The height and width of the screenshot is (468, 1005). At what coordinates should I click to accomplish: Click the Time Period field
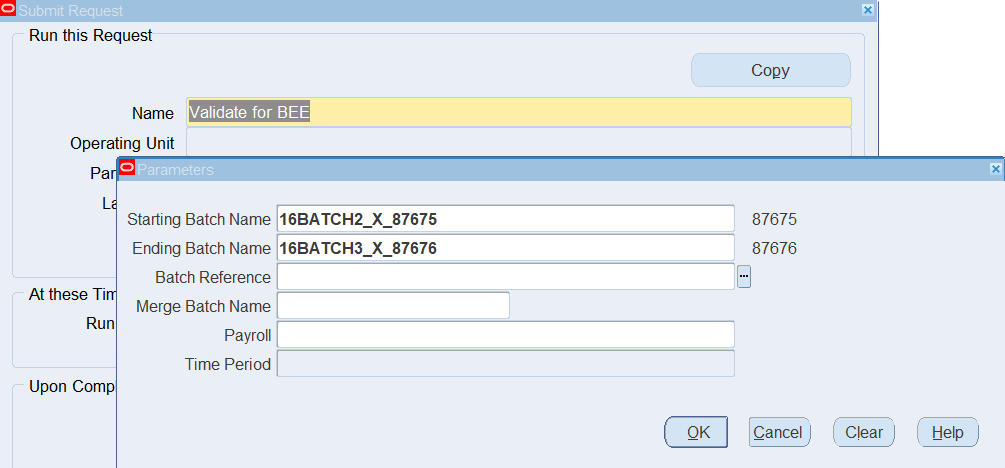tap(505, 364)
